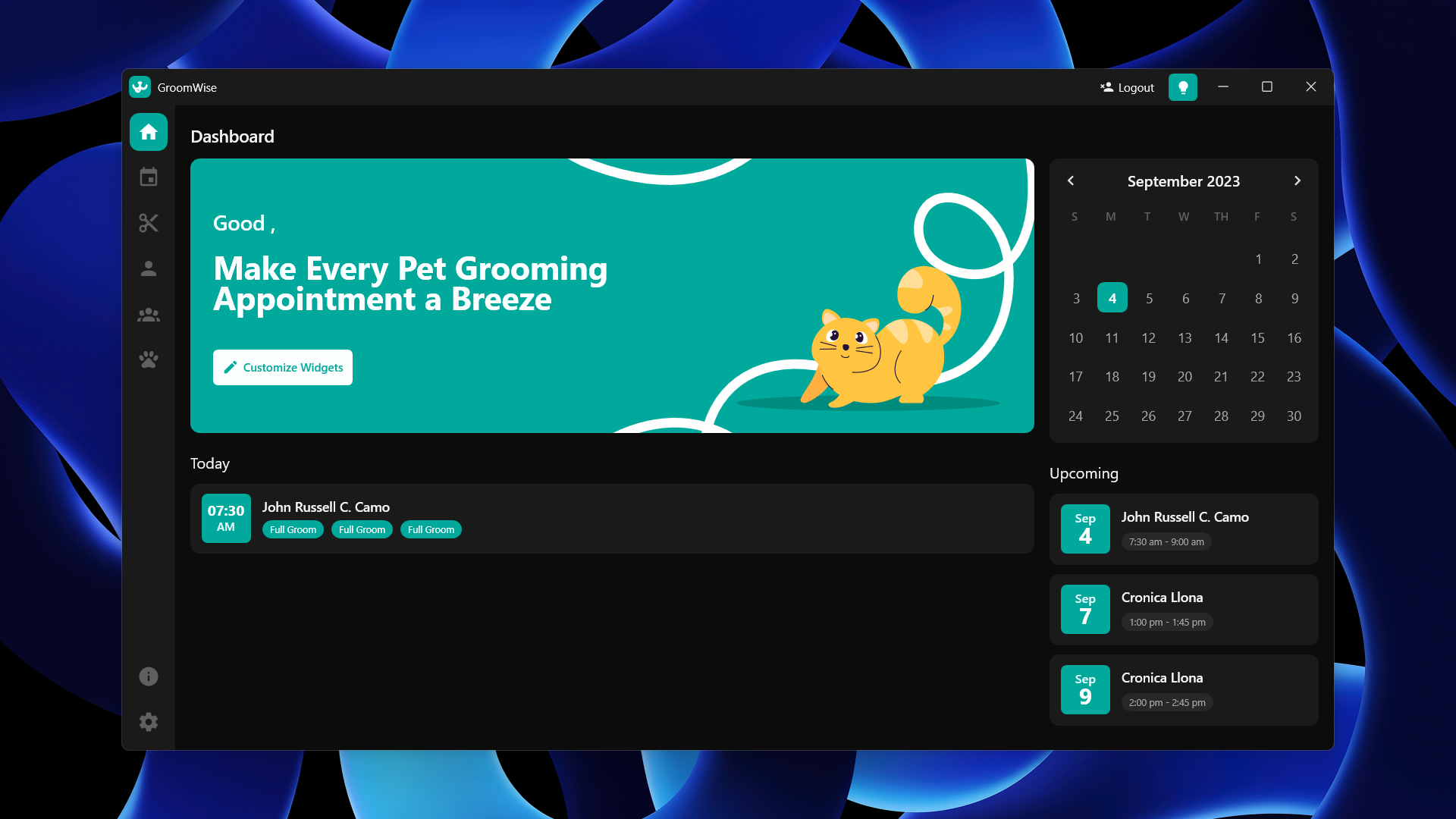Open the scissors grooming services icon
This screenshot has width=1456, height=819.
(149, 223)
